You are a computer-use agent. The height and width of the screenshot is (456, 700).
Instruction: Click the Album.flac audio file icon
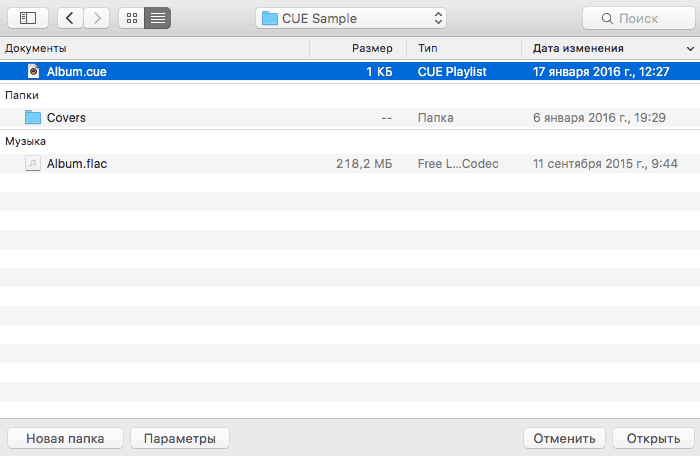pyautogui.click(x=33, y=163)
